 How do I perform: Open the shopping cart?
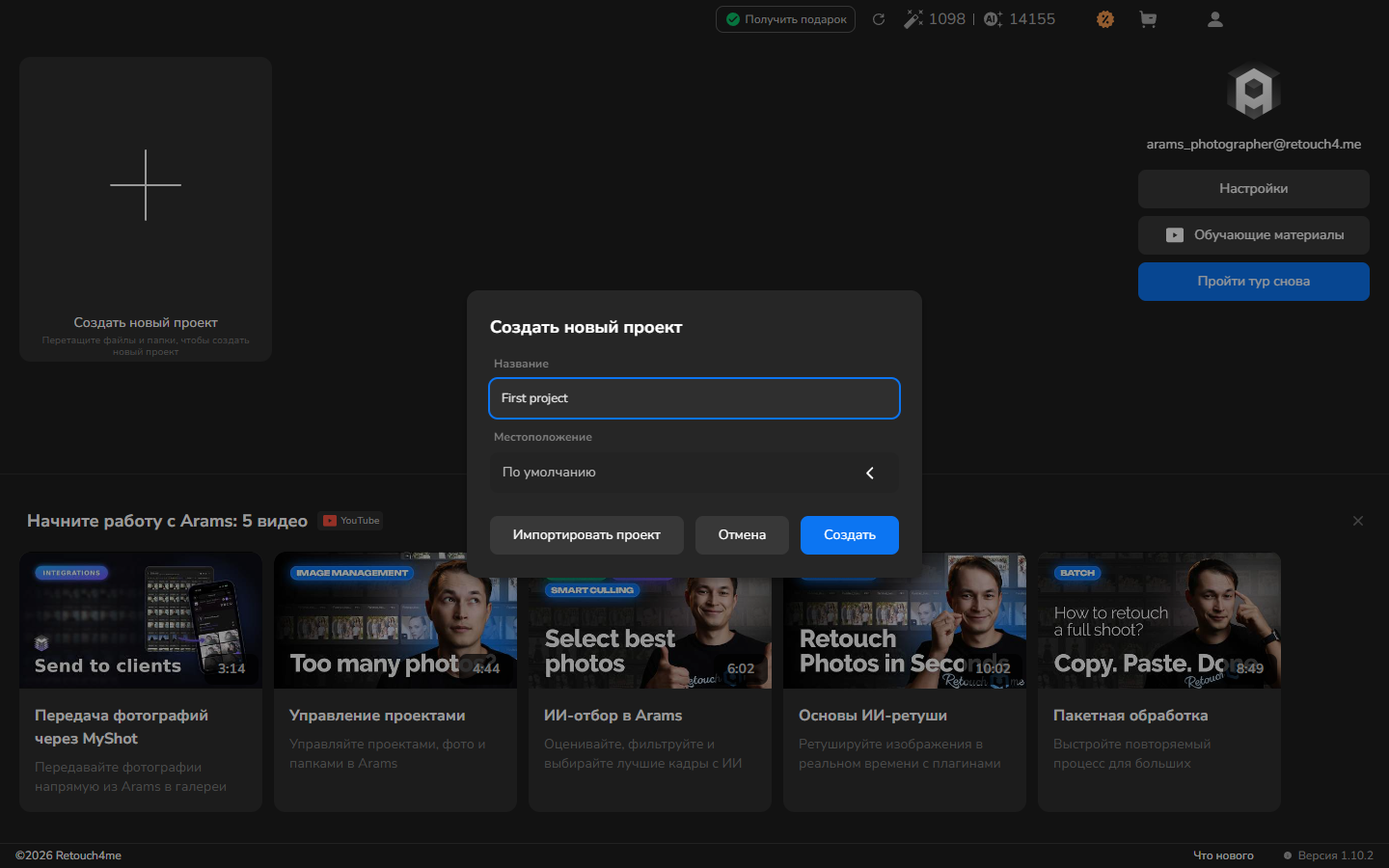[x=1148, y=19]
